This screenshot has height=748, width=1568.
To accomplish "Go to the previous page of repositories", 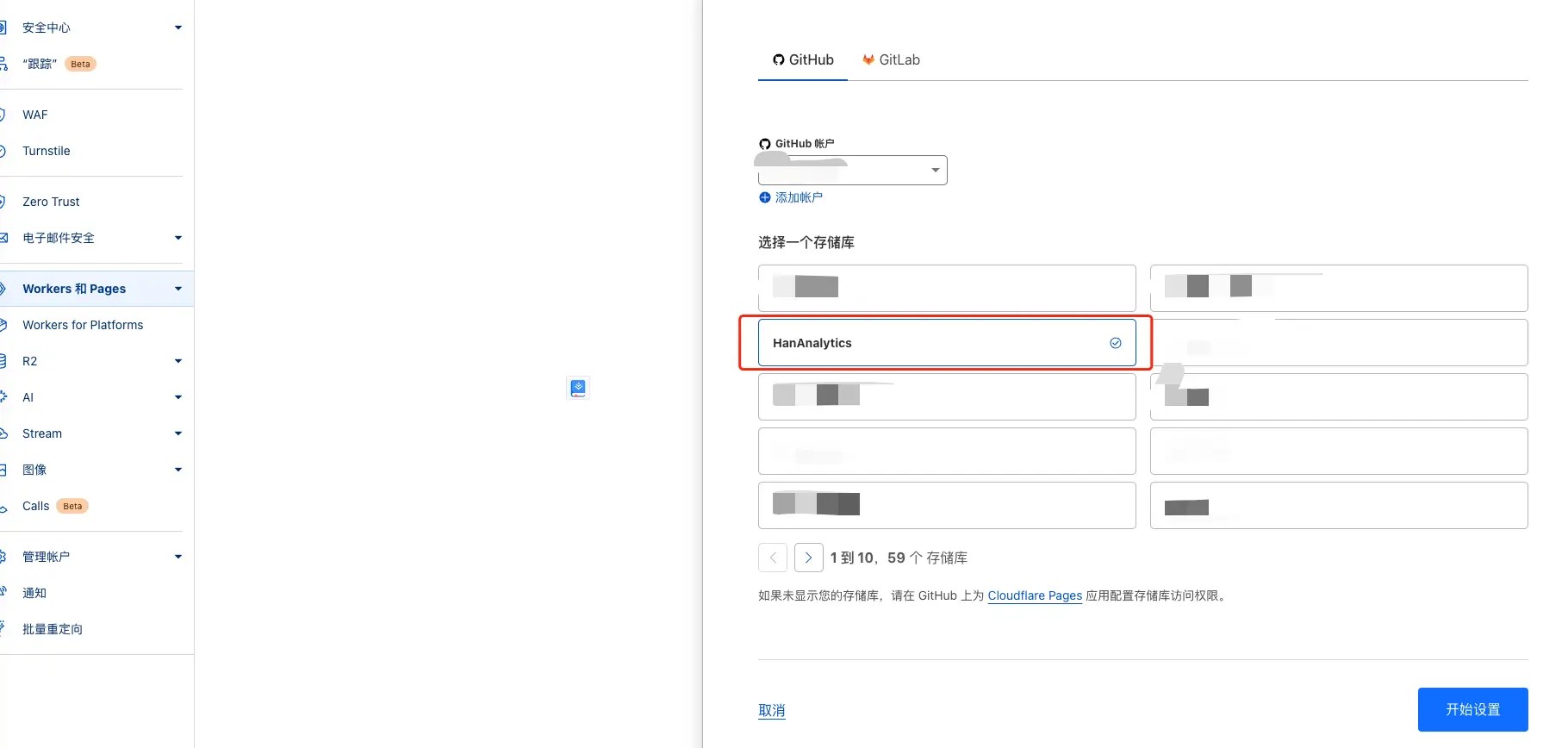I will pyautogui.click(x=773, y=558).
